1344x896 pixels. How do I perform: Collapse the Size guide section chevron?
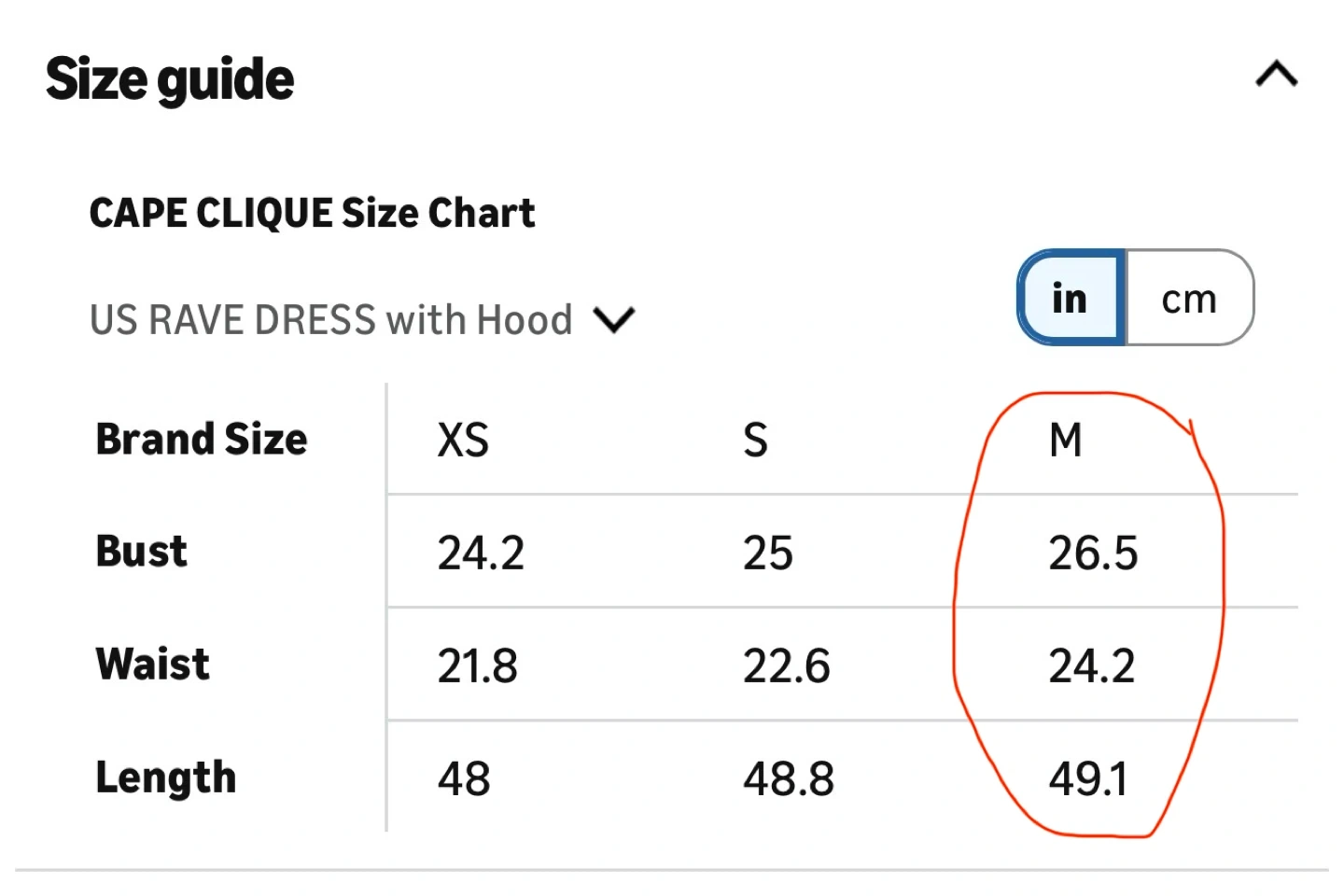click(x=1276, y=75)
